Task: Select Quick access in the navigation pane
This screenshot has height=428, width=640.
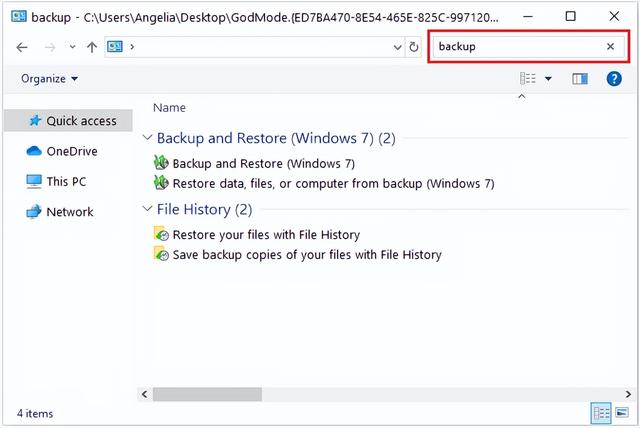Action: pyautogui.click(x=68, y=121)
